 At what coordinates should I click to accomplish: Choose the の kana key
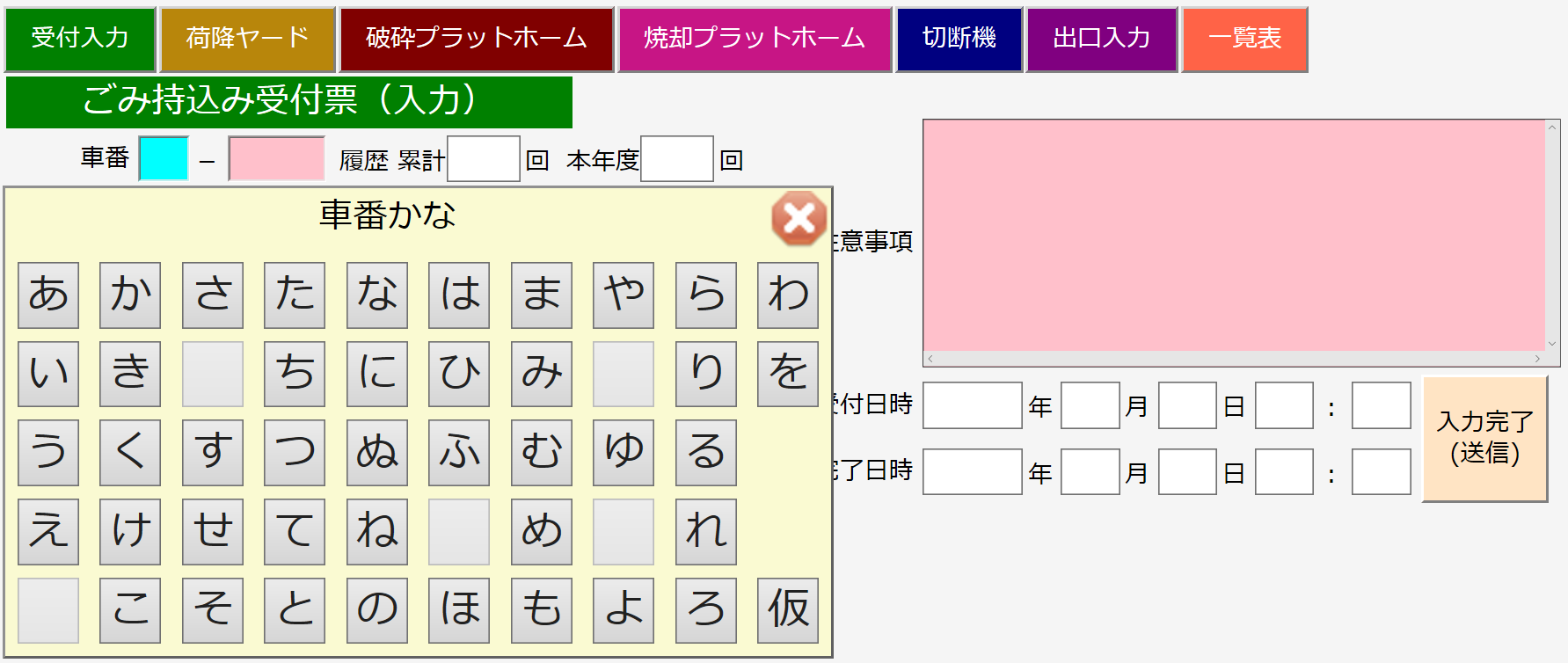tap(377, 610)
